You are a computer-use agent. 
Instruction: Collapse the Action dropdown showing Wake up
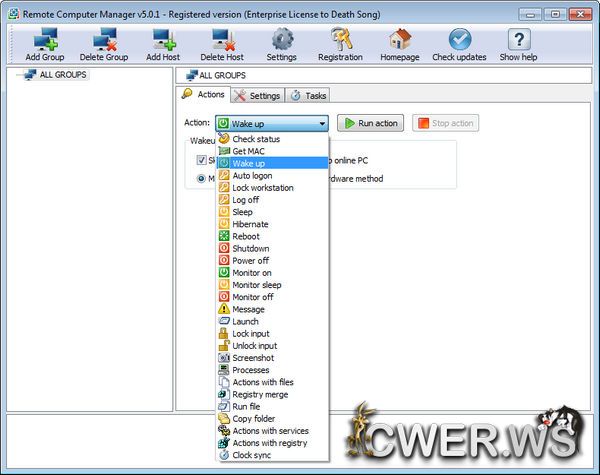[x=322, y=123]
